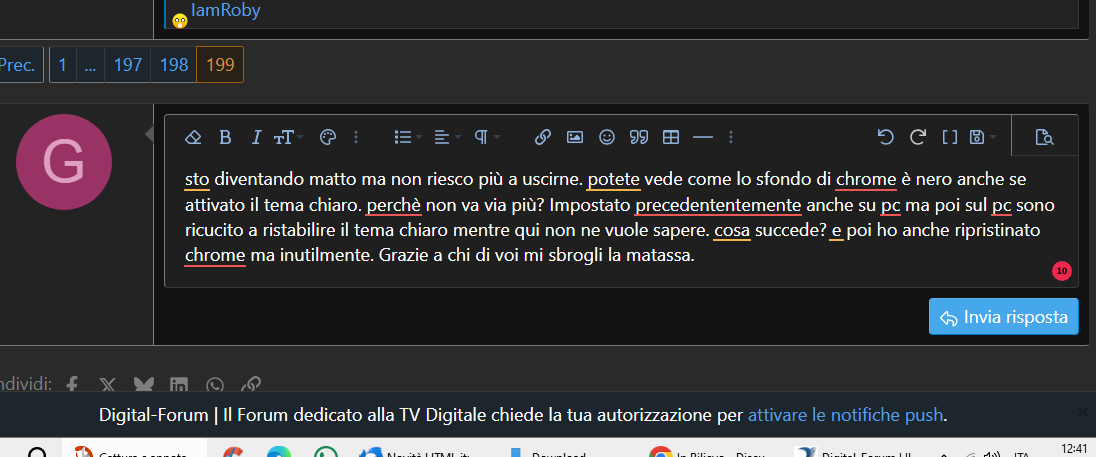The height and width of the screenshot is (457, 1096).
Task: Undo the last edit
Action: click(x=886, y=137)
